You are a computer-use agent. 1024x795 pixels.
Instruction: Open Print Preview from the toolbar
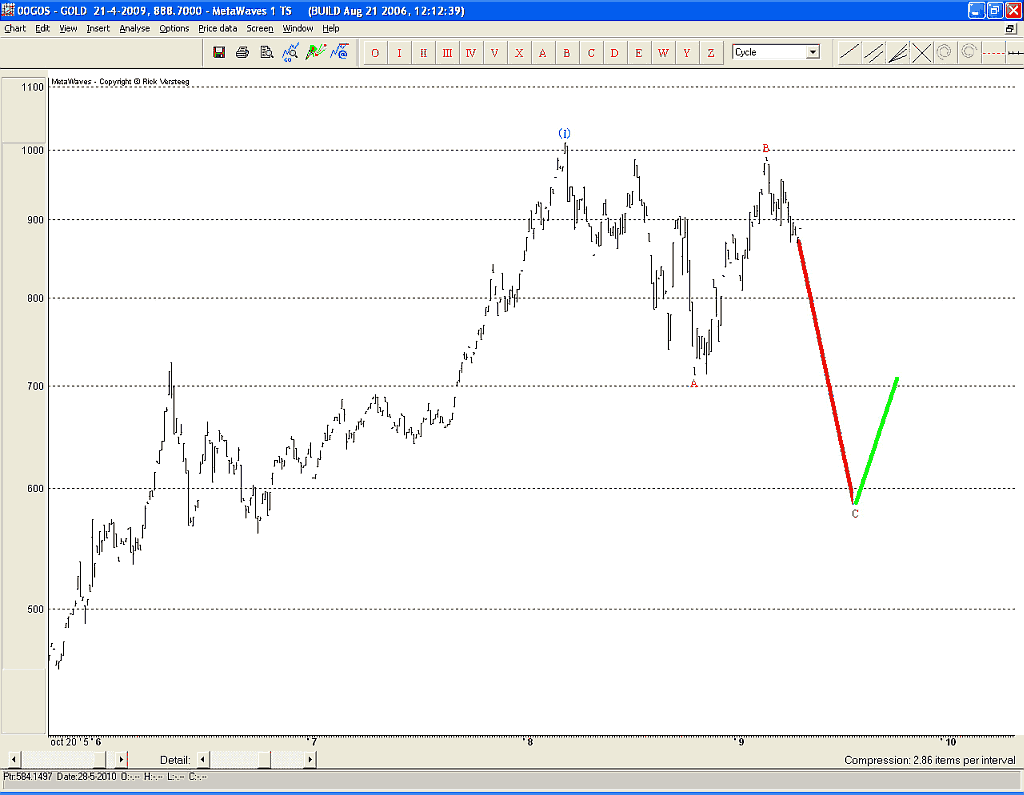(265, 52)
